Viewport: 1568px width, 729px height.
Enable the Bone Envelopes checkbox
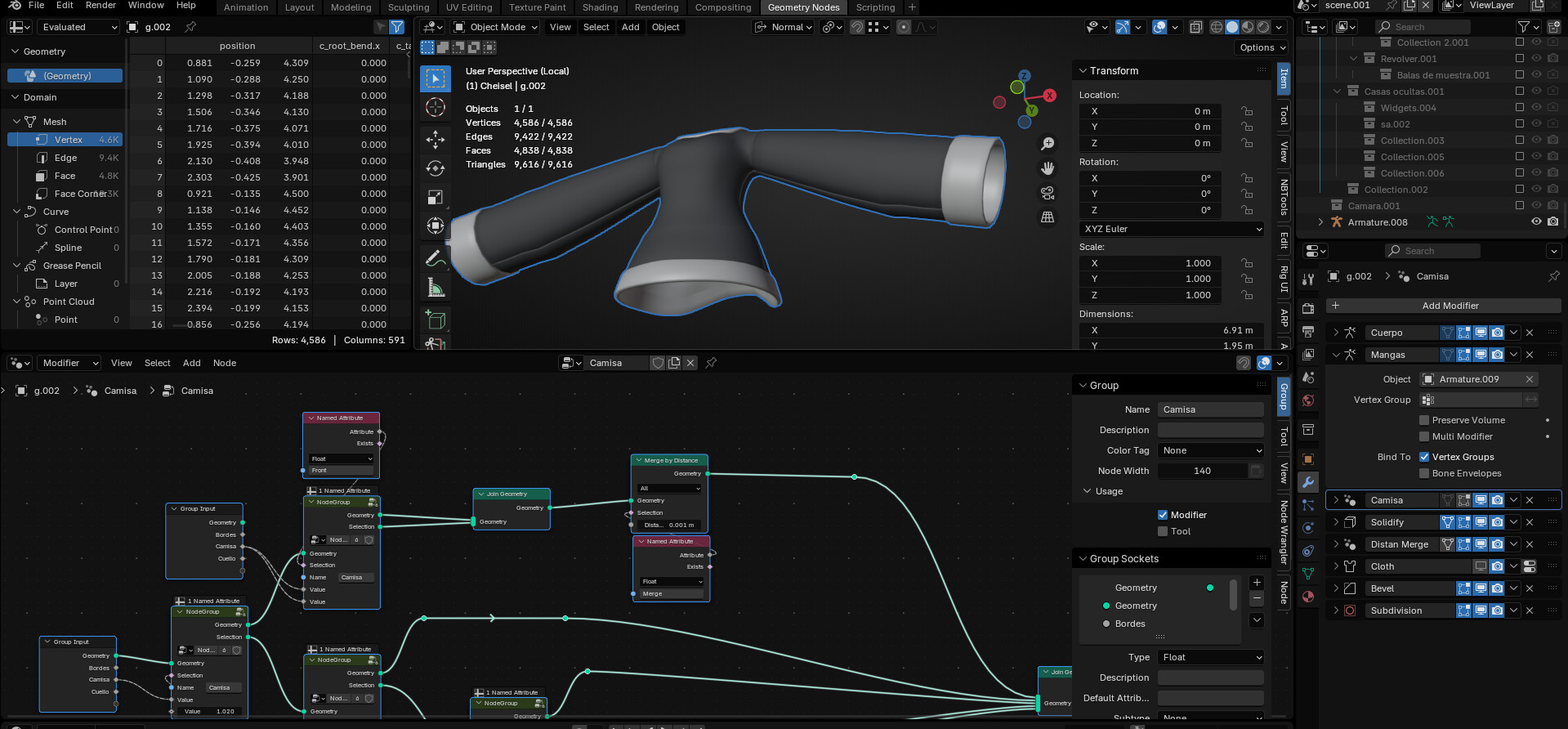pyautogui.click(x=1424, y=473)
